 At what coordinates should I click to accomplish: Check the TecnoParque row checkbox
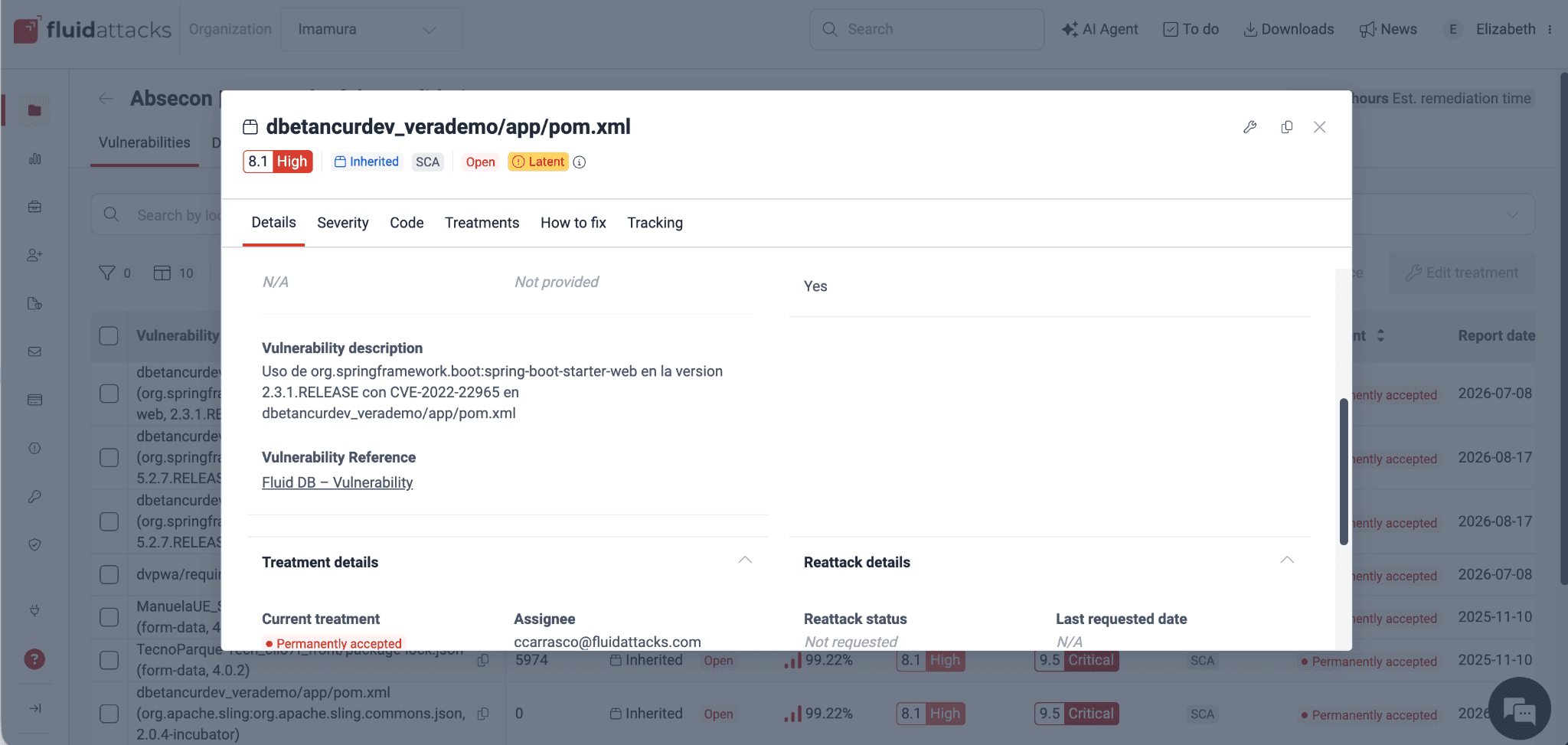point(109,660)
